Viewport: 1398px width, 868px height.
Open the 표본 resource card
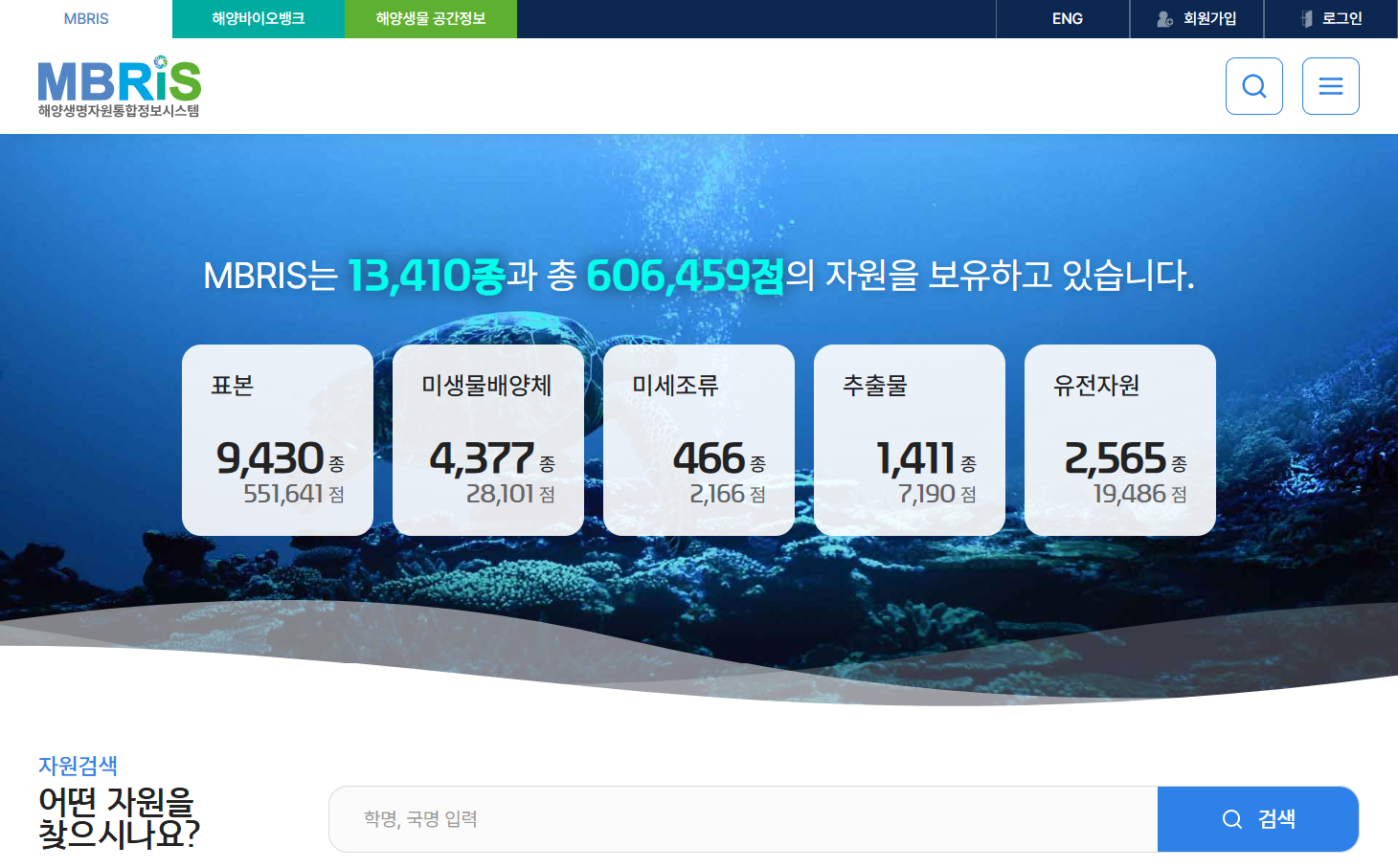pos(278,440)
